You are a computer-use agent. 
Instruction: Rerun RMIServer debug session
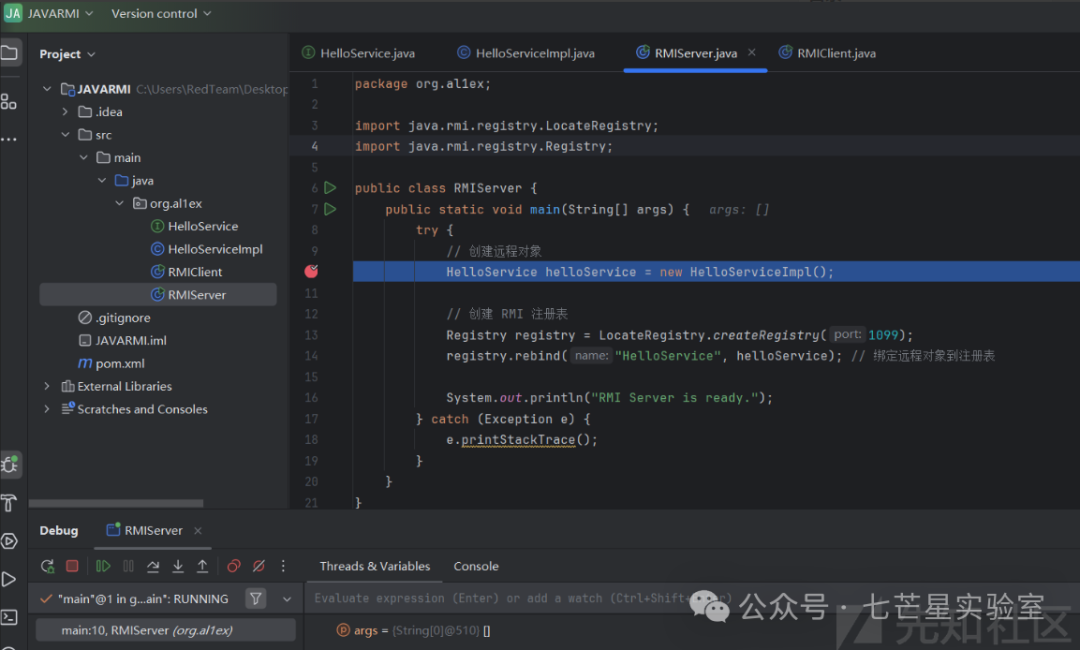click(x=48, y=566)
